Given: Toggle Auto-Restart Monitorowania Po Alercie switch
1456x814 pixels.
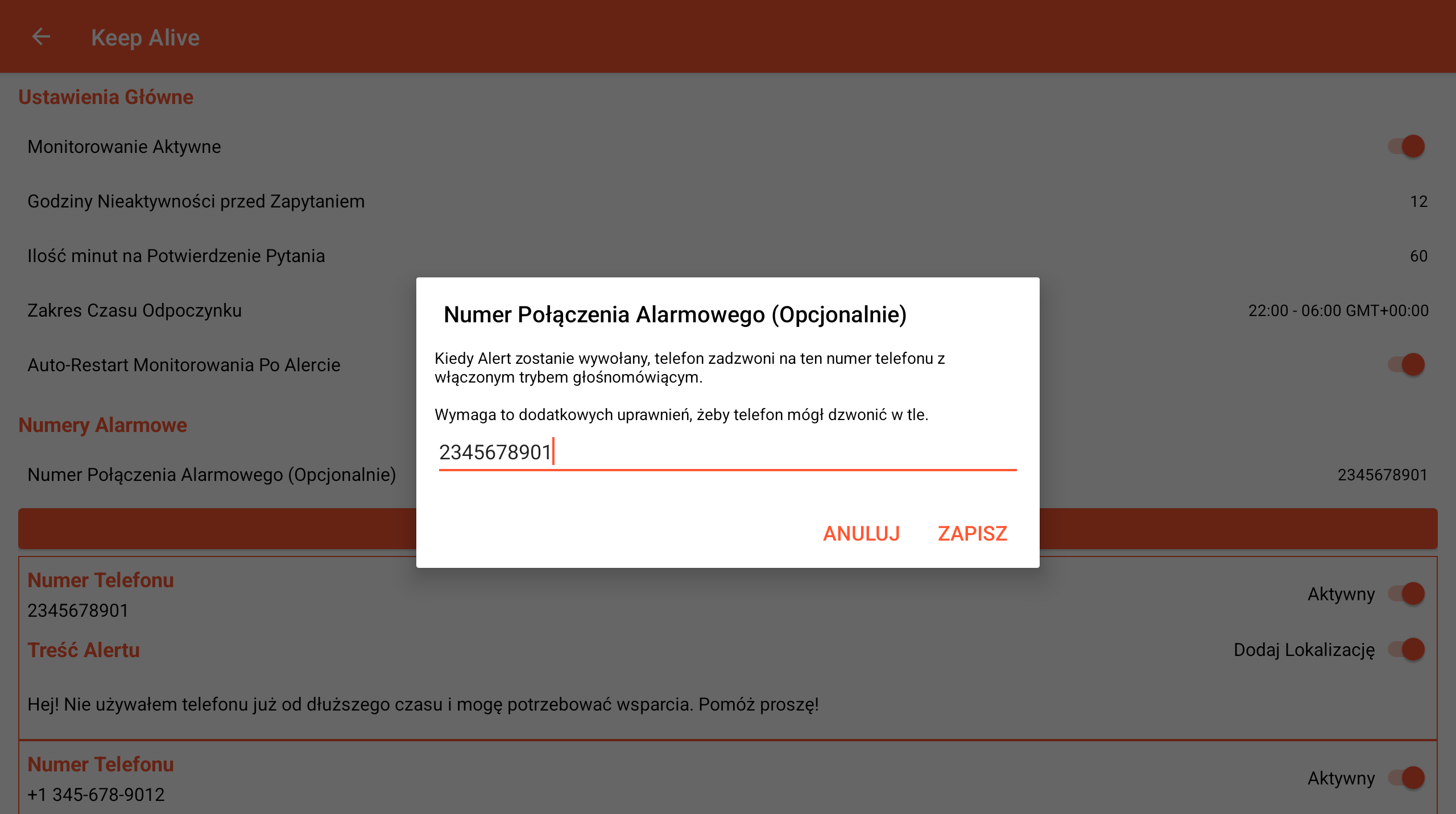Looking at the screenshot, I should [x=1406, y=365].
